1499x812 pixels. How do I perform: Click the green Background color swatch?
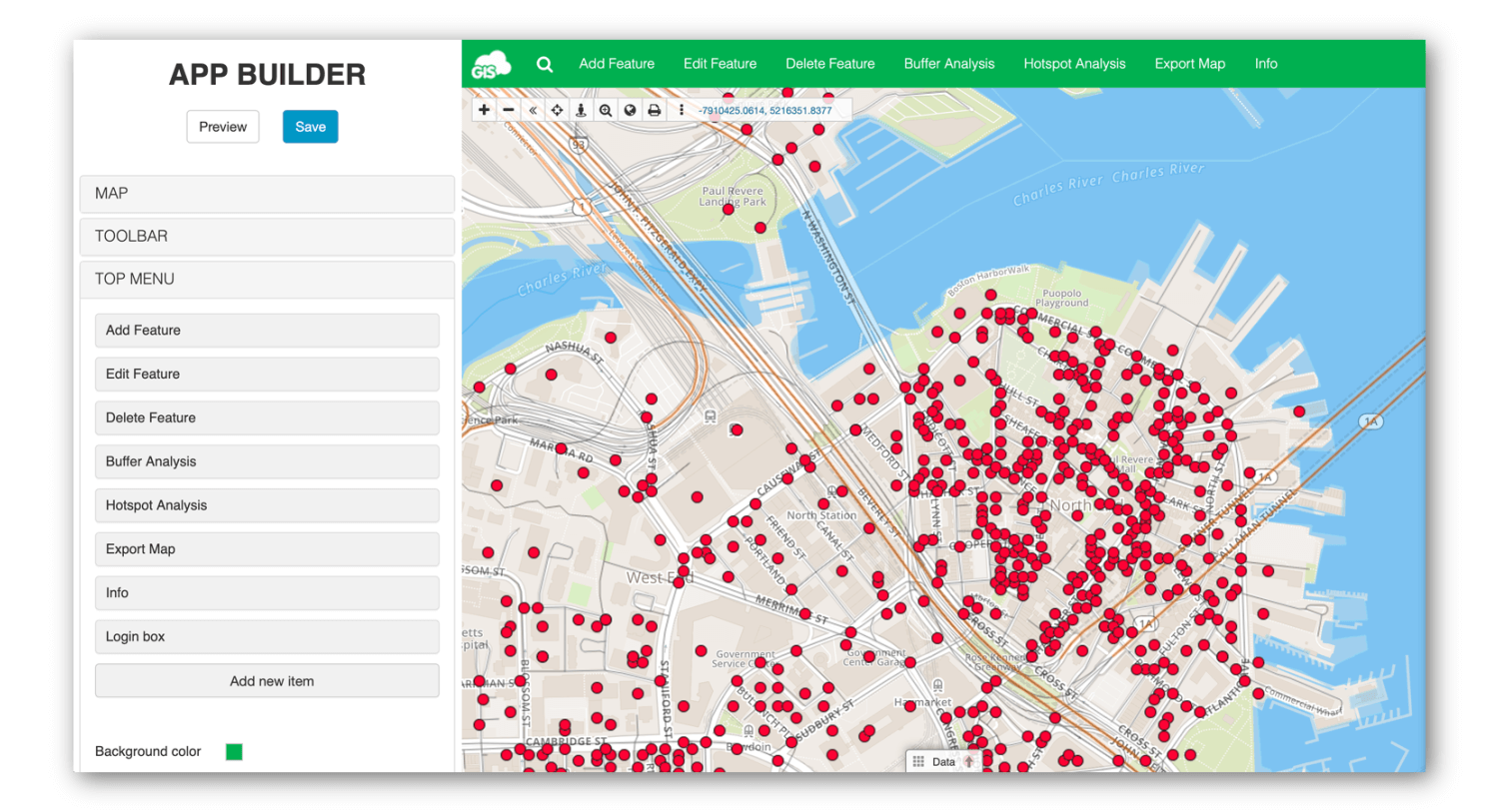coord(234,752)
